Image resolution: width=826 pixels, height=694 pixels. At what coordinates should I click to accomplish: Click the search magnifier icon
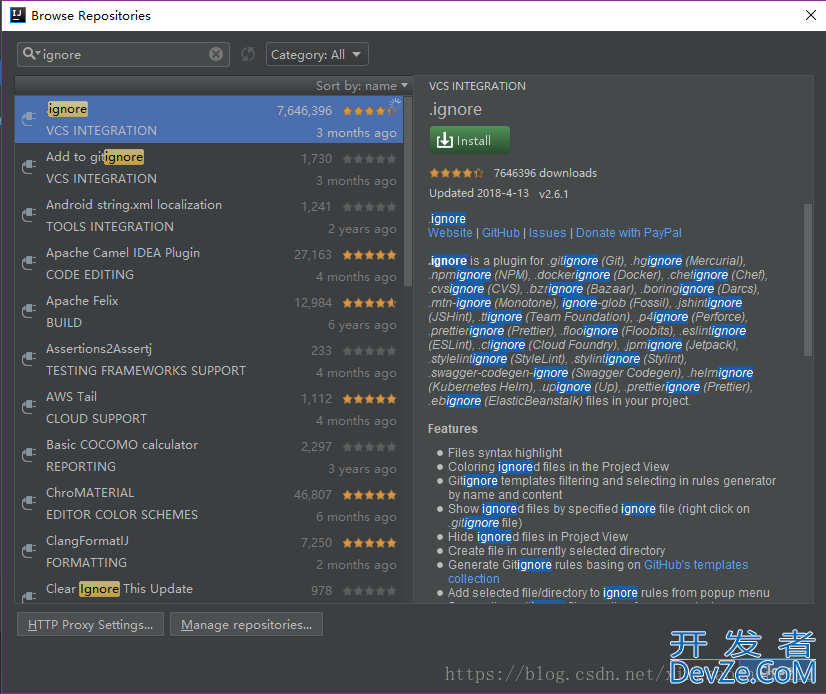(30, 53)
